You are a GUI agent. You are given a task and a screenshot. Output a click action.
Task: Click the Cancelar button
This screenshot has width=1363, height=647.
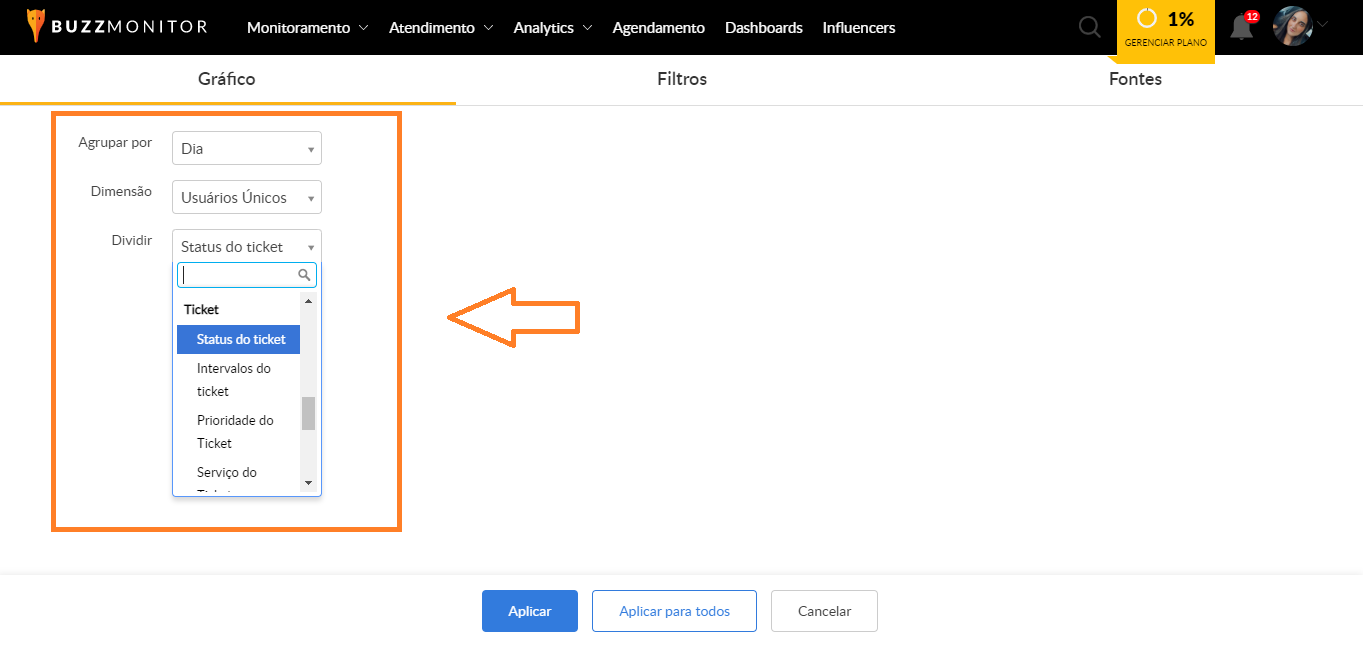coord(824,611)
